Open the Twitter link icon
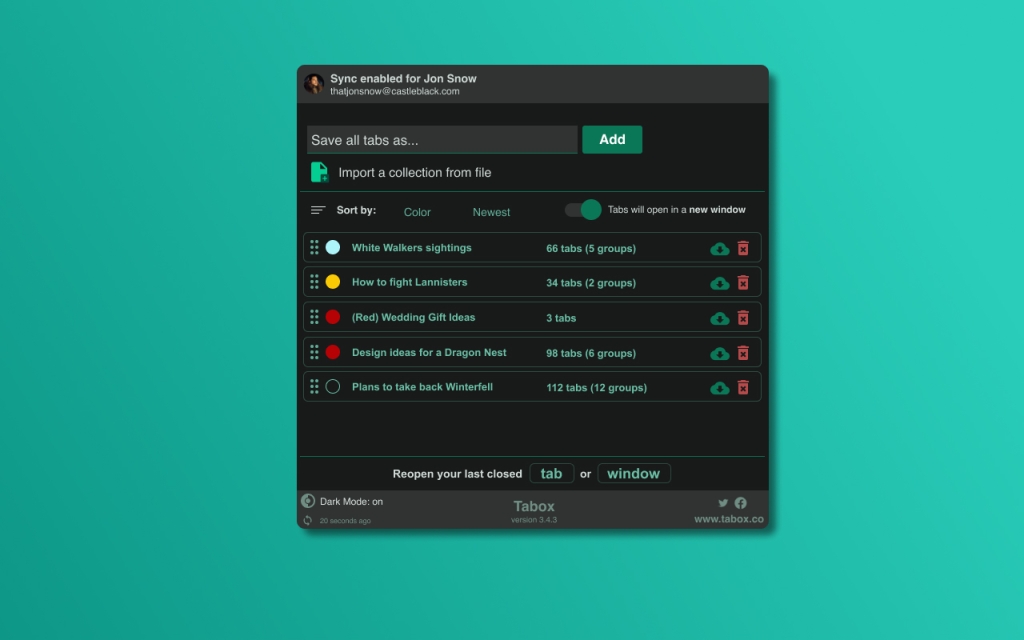This screenshot has width=1024, height=640. click(723, 503)
